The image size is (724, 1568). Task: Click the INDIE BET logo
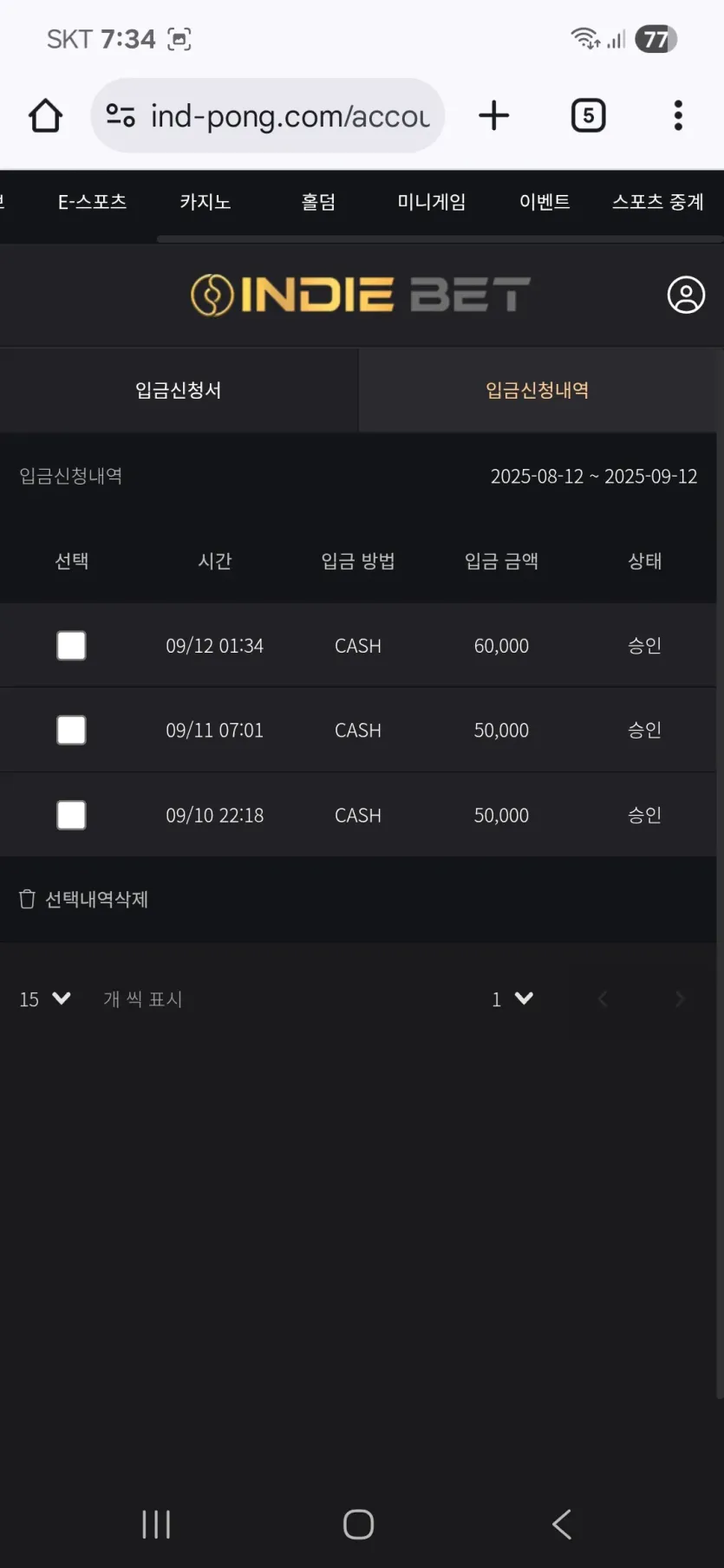click(x=360, y=296)
